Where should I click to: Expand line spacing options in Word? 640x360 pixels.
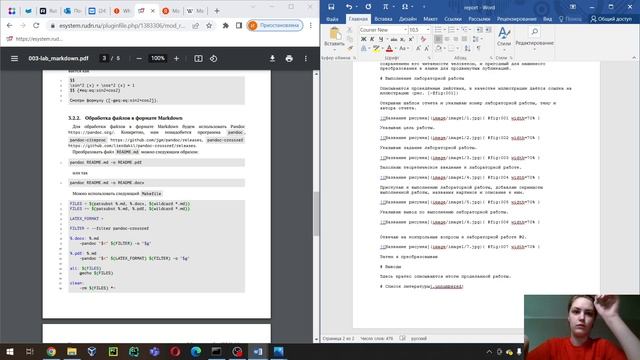pyautogui.click(x=482, y=39)
